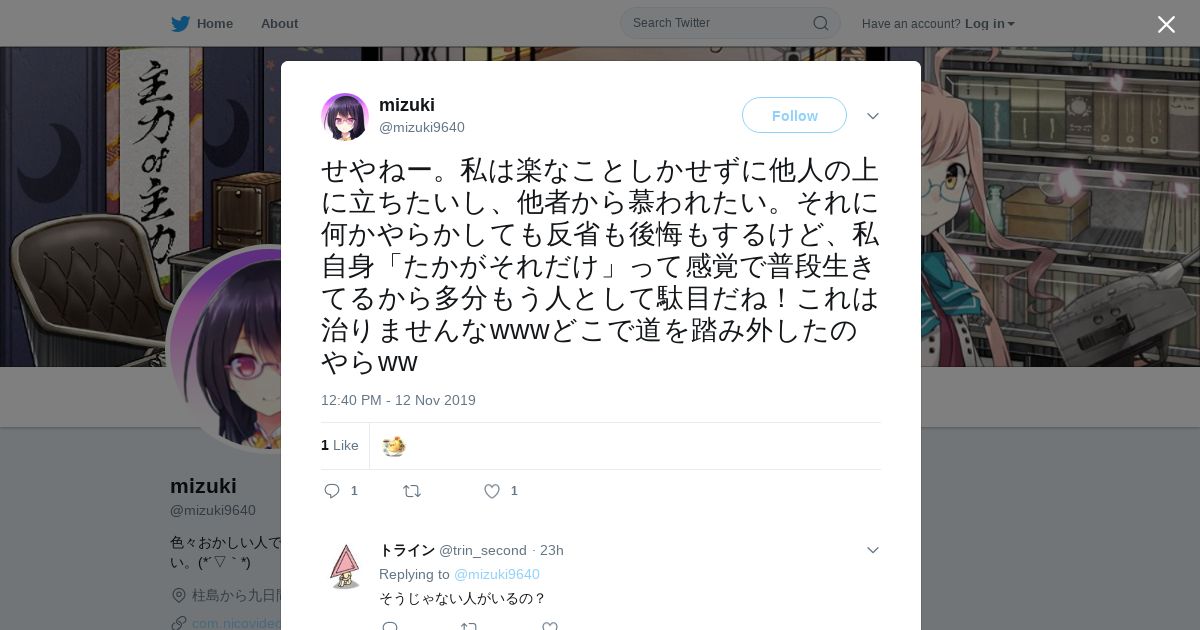The height and width of the screenshot is (630, 1200).
Task: Open トライン's avatar in the reply
Action: (345, 566)
